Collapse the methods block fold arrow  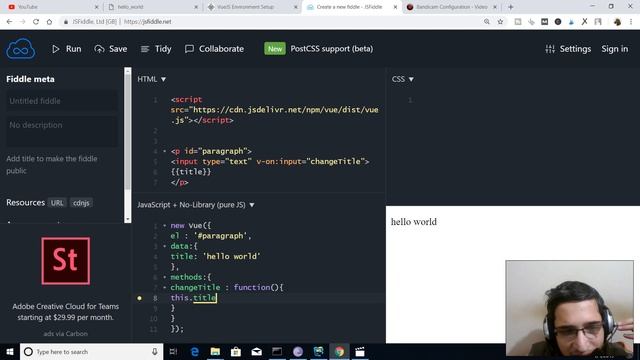(x=164, y=277)
